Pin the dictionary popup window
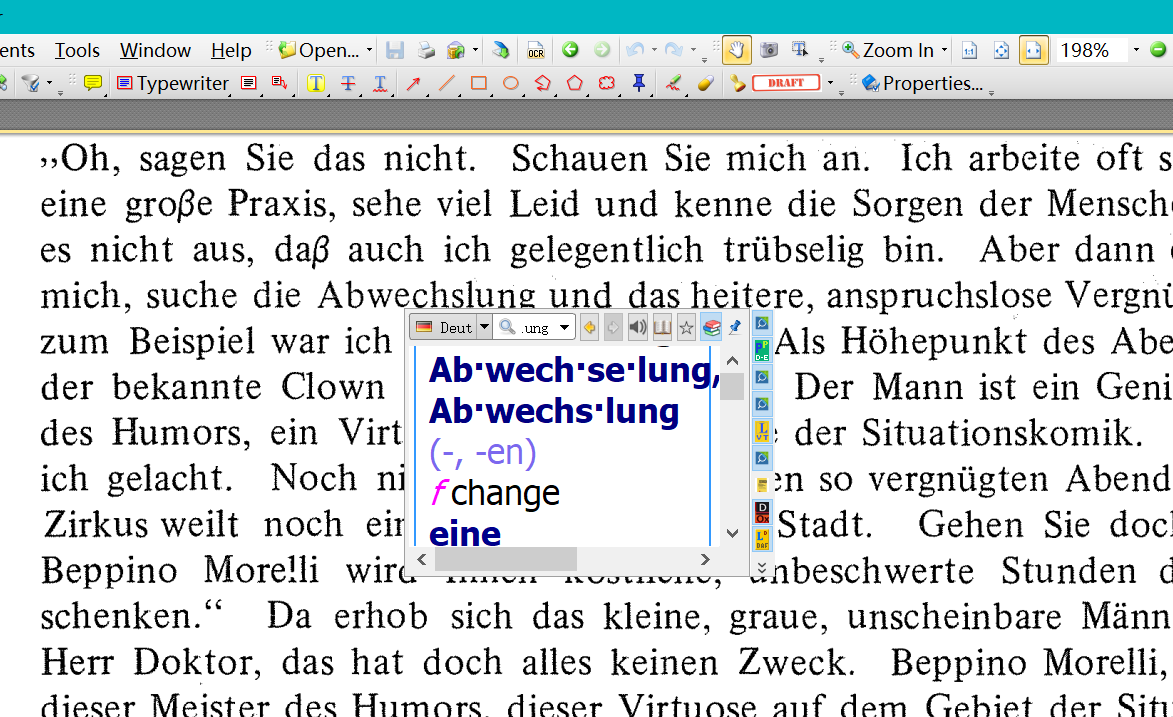 pyautogui.click(x=735, y=327)
